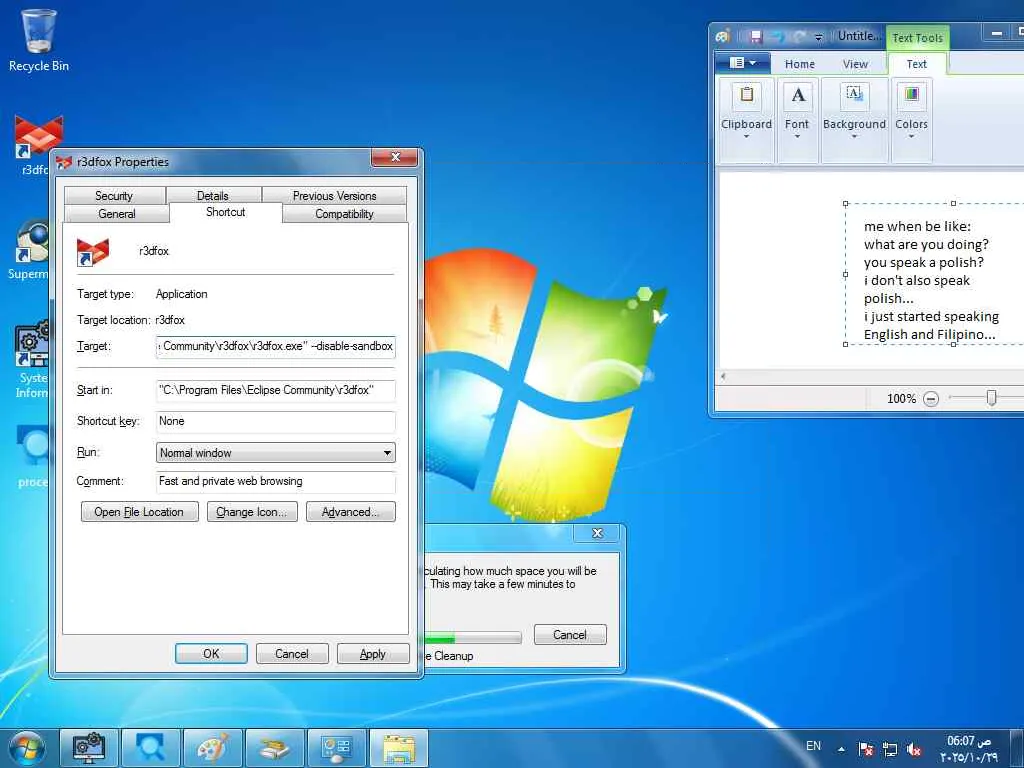Click the Undo arrow in Paint's title bar
Screen dimensions: 1024x768
point(778,37)
